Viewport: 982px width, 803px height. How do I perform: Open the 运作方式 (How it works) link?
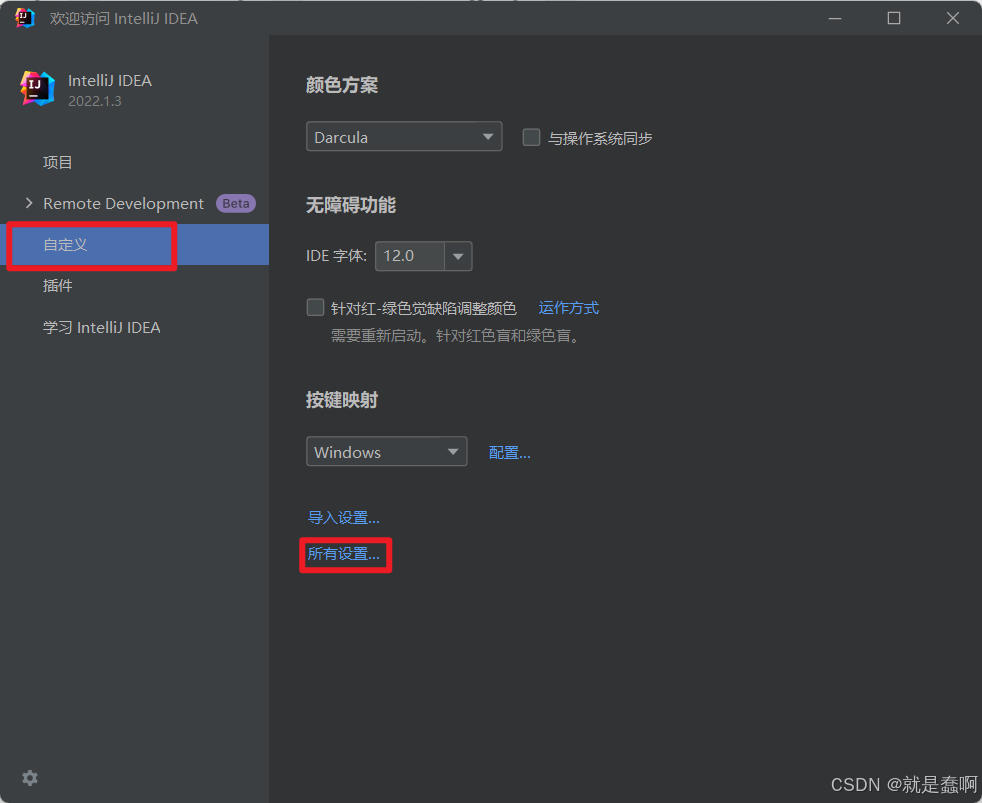(x=569, y=308)
